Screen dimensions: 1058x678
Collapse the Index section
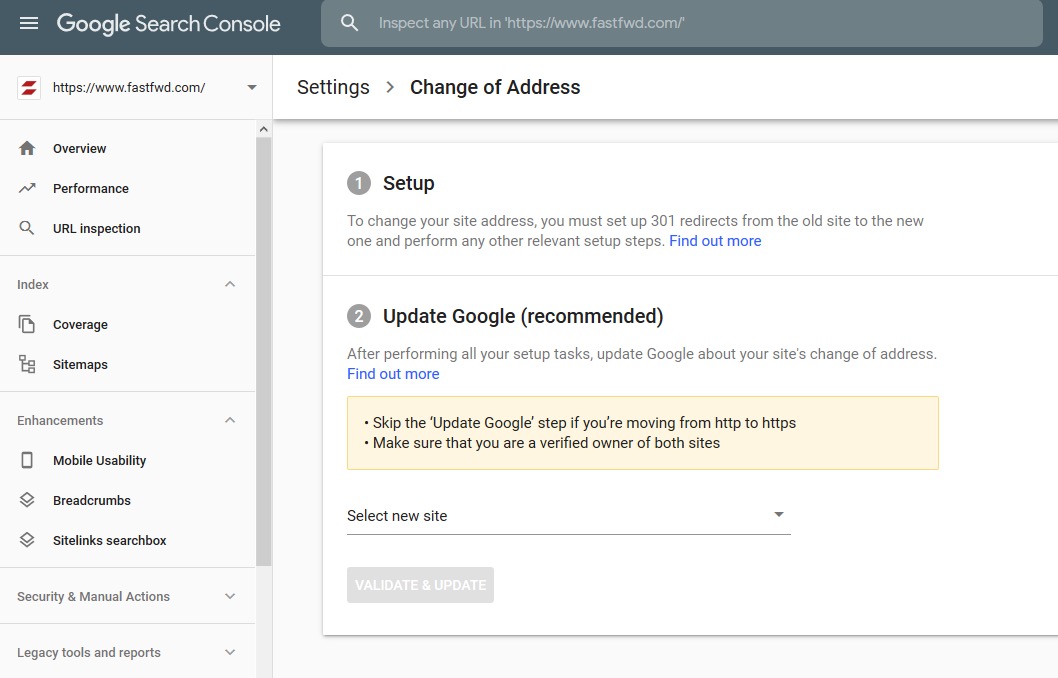[230, 284]
